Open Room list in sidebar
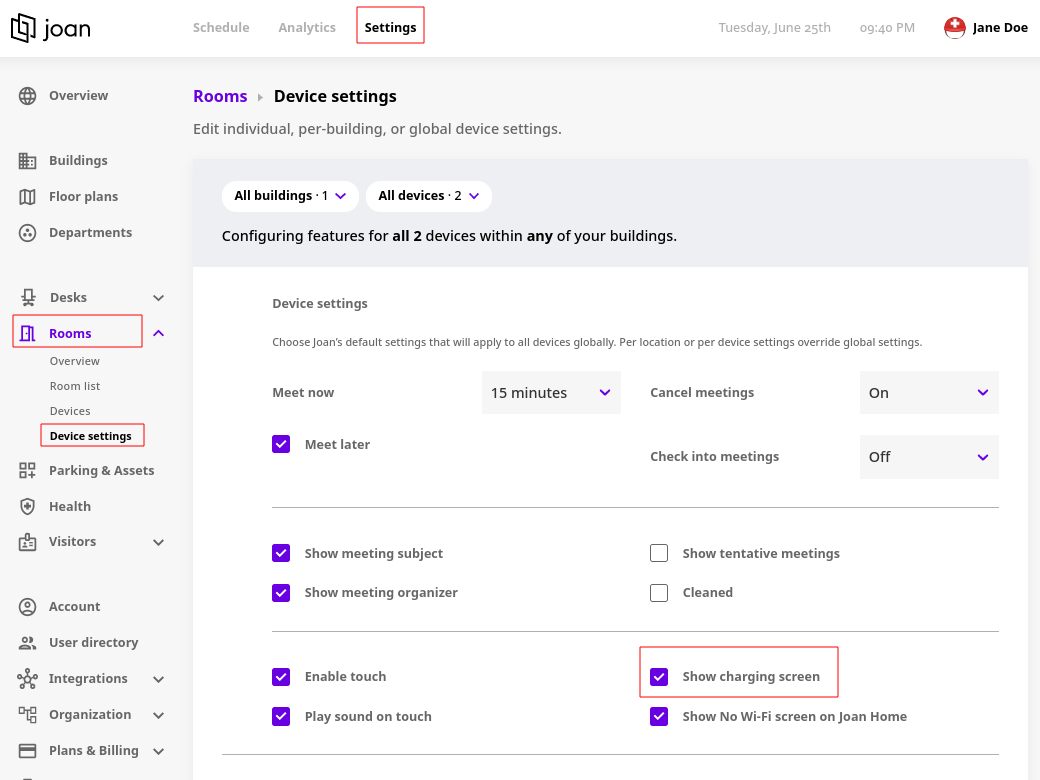Screen dimensions: 1040x780 pos(75,386)
